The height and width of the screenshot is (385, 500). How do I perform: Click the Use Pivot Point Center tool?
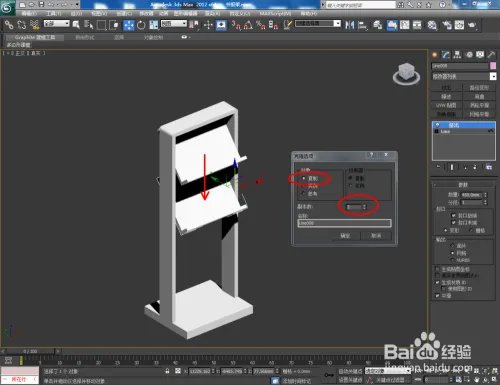click(193, 25)
